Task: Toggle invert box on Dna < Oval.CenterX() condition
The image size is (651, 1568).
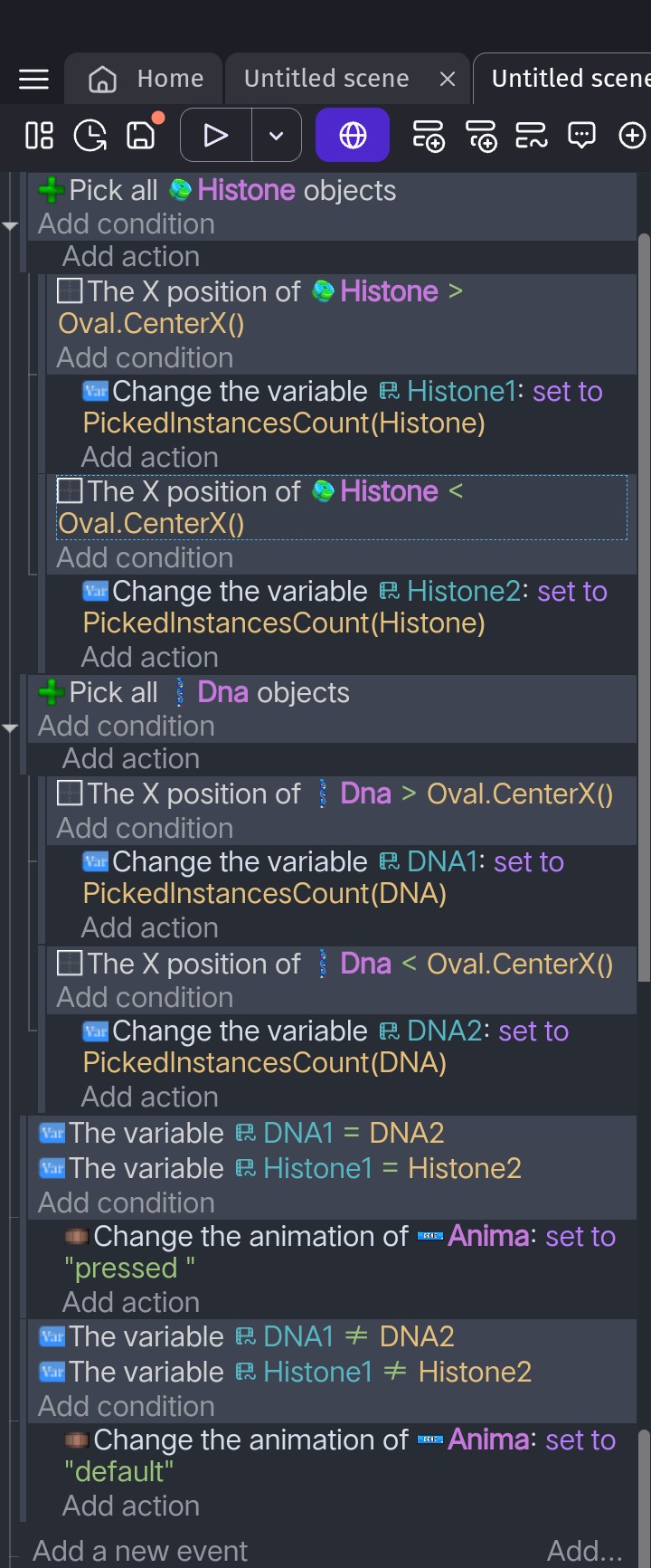Action: [69, 964]
